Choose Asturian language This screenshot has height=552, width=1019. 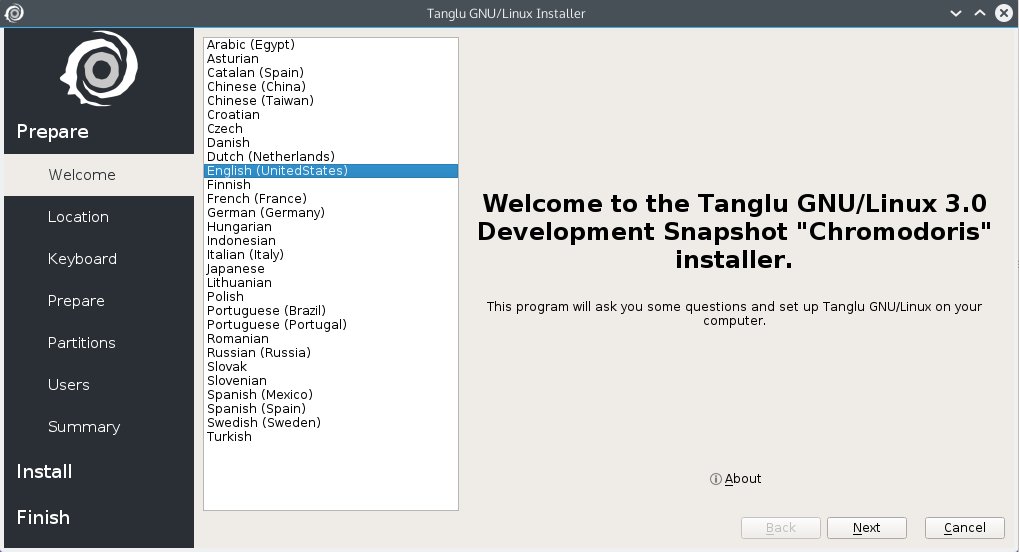[x=331, y=59]
